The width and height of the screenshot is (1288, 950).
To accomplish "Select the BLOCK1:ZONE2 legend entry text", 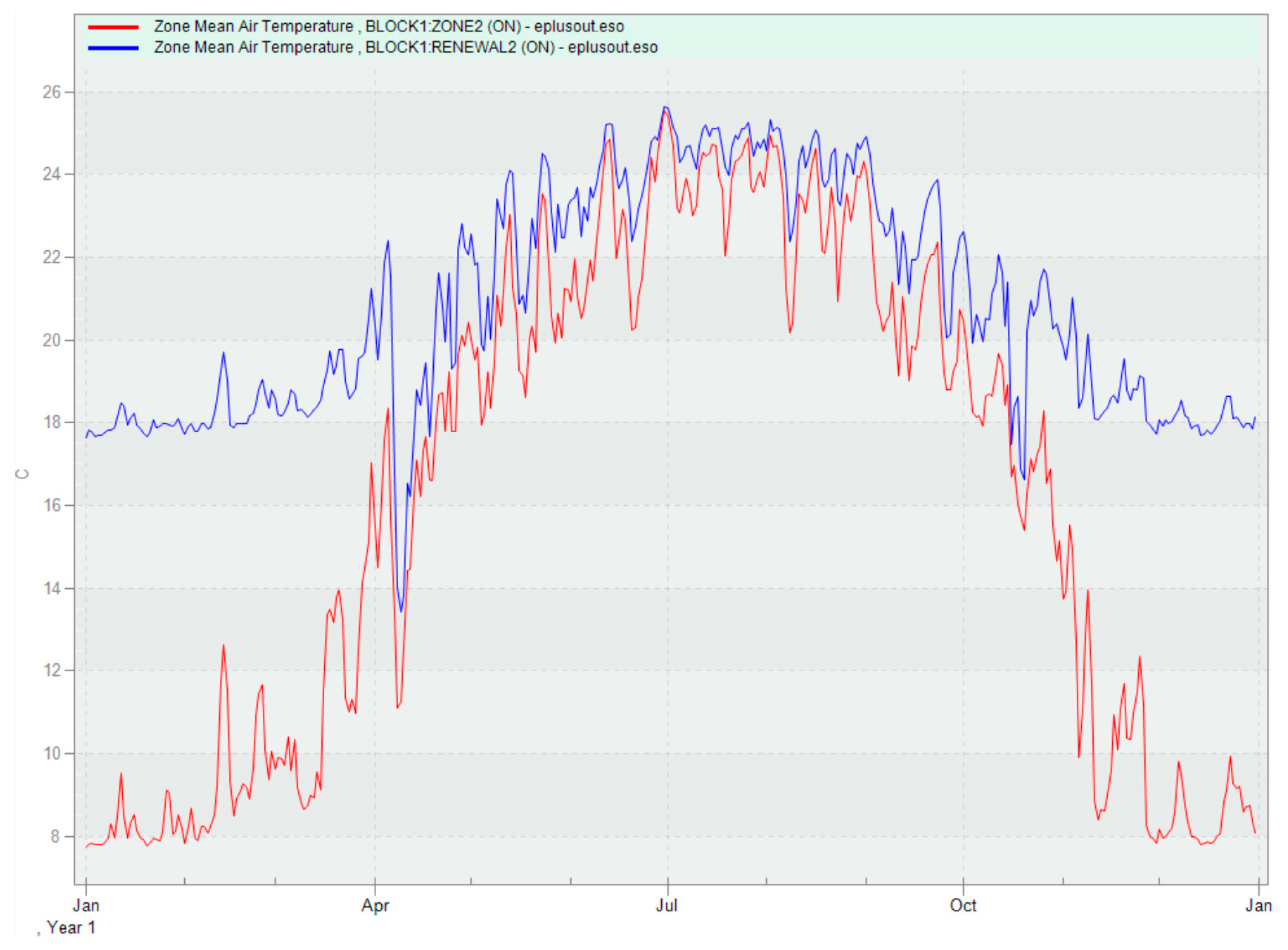I will [389, 26].
